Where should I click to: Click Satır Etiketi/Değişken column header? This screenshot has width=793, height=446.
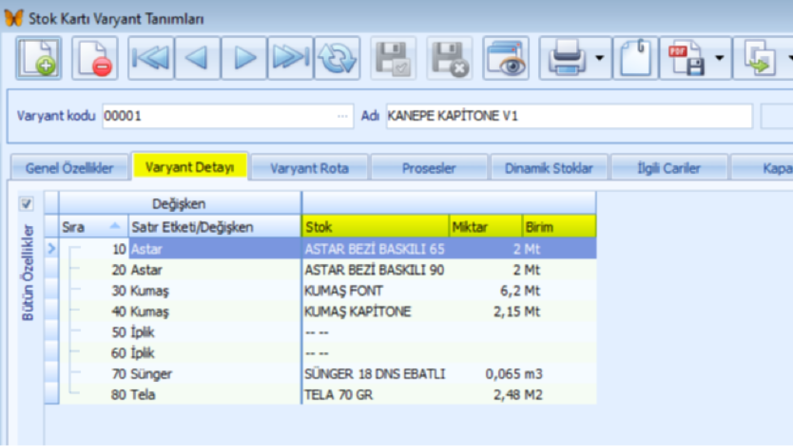(x=214, y=227)
